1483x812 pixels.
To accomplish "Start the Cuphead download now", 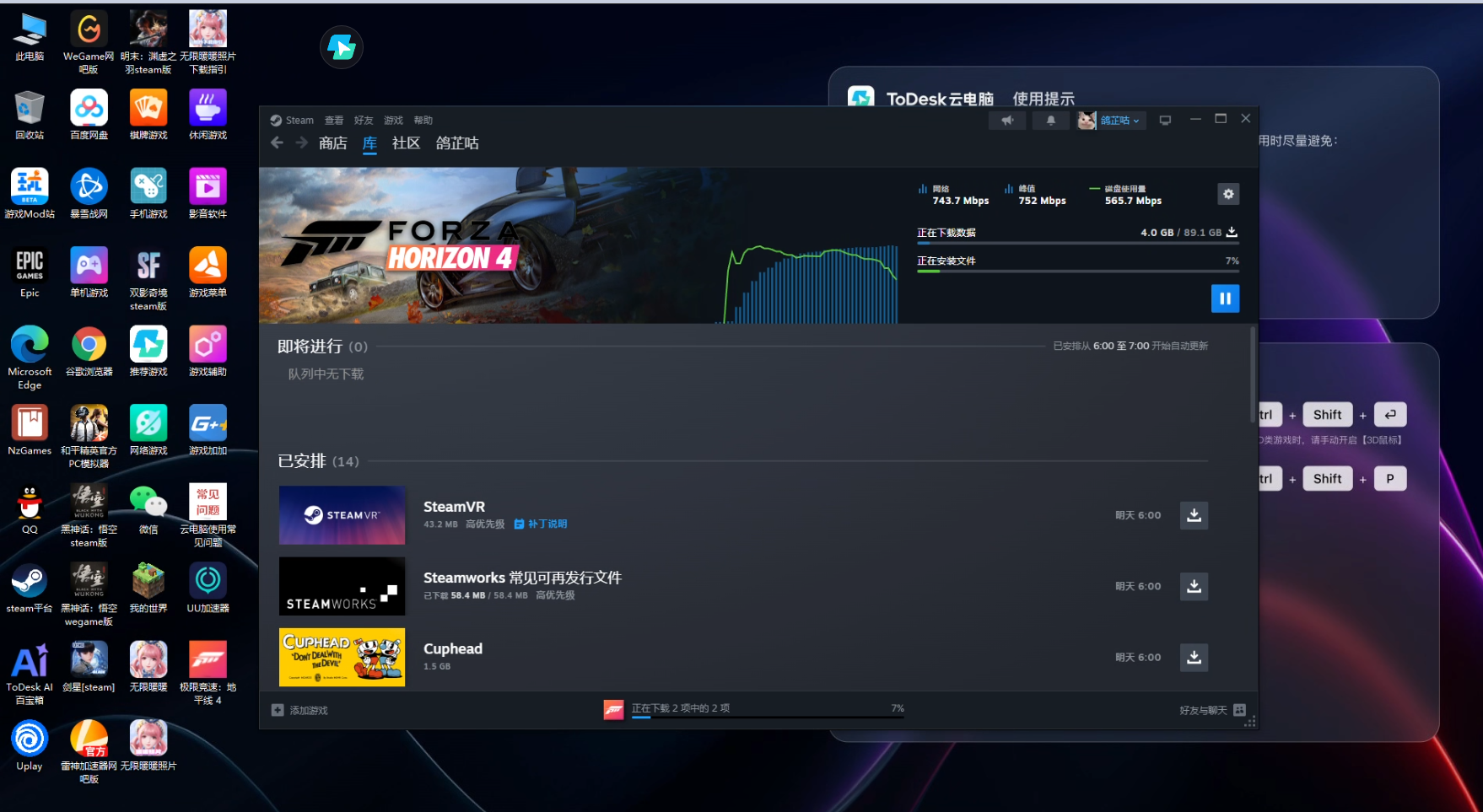I will click(1194, 657).
